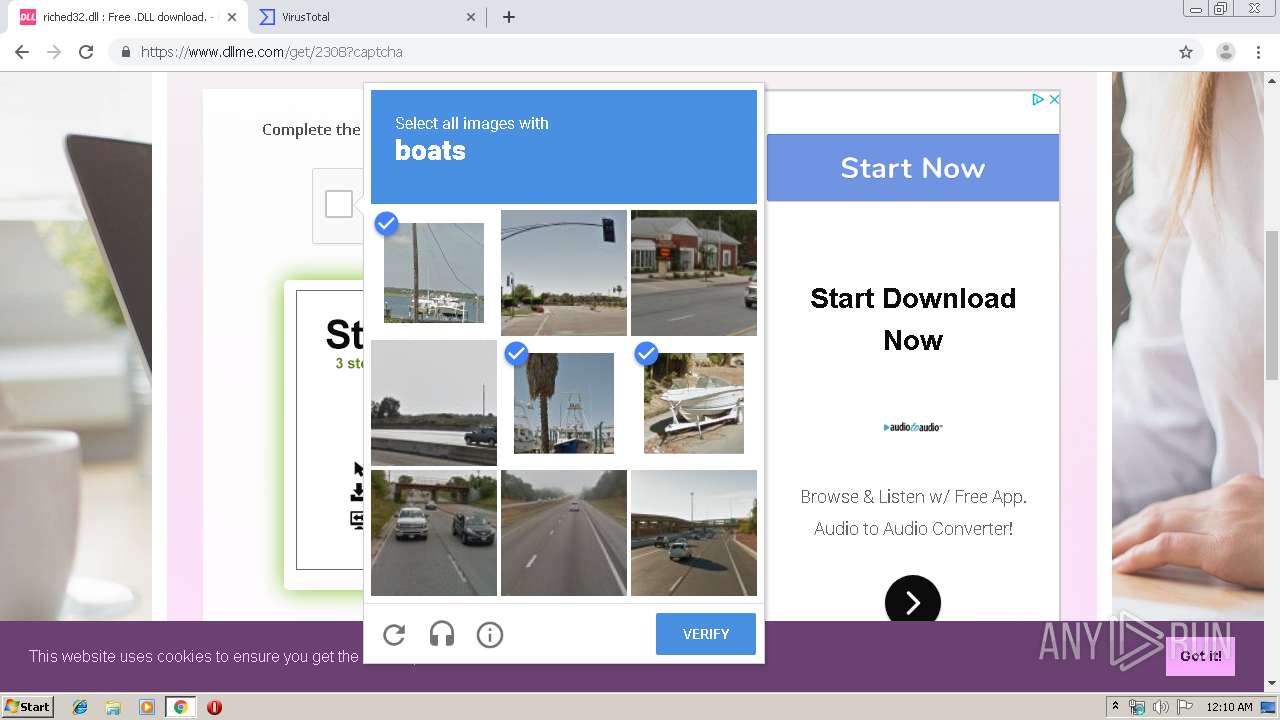Screen dimensions: 1280x720
Task: Open the media player taskbar icon
Action: point(147,707)
